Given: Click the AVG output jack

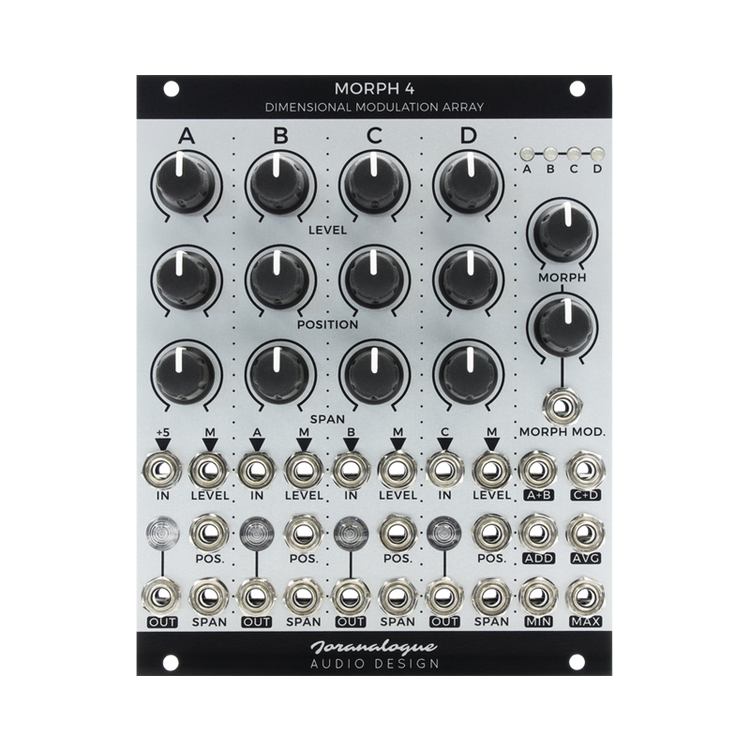Looking at the screenshot, I should (585, 532).
